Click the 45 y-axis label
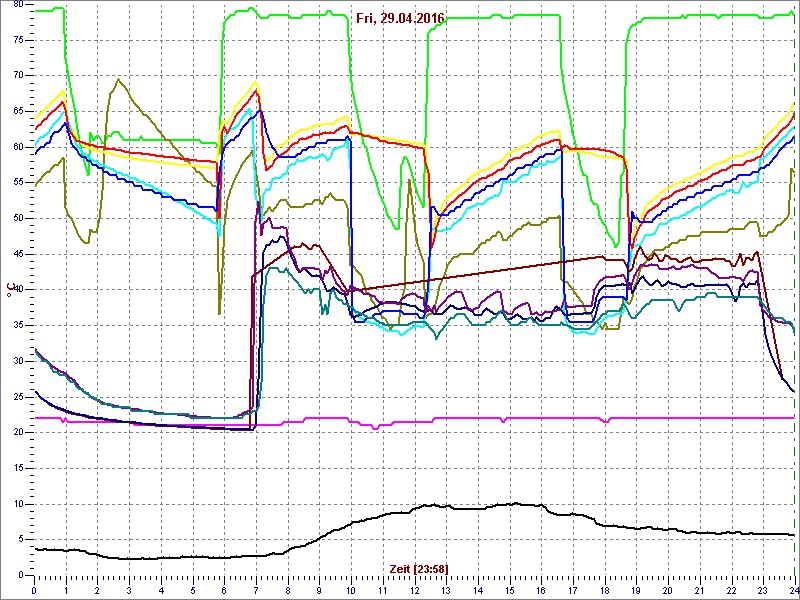The width and height of the screenshot is (800, 600). pos(20,255)
